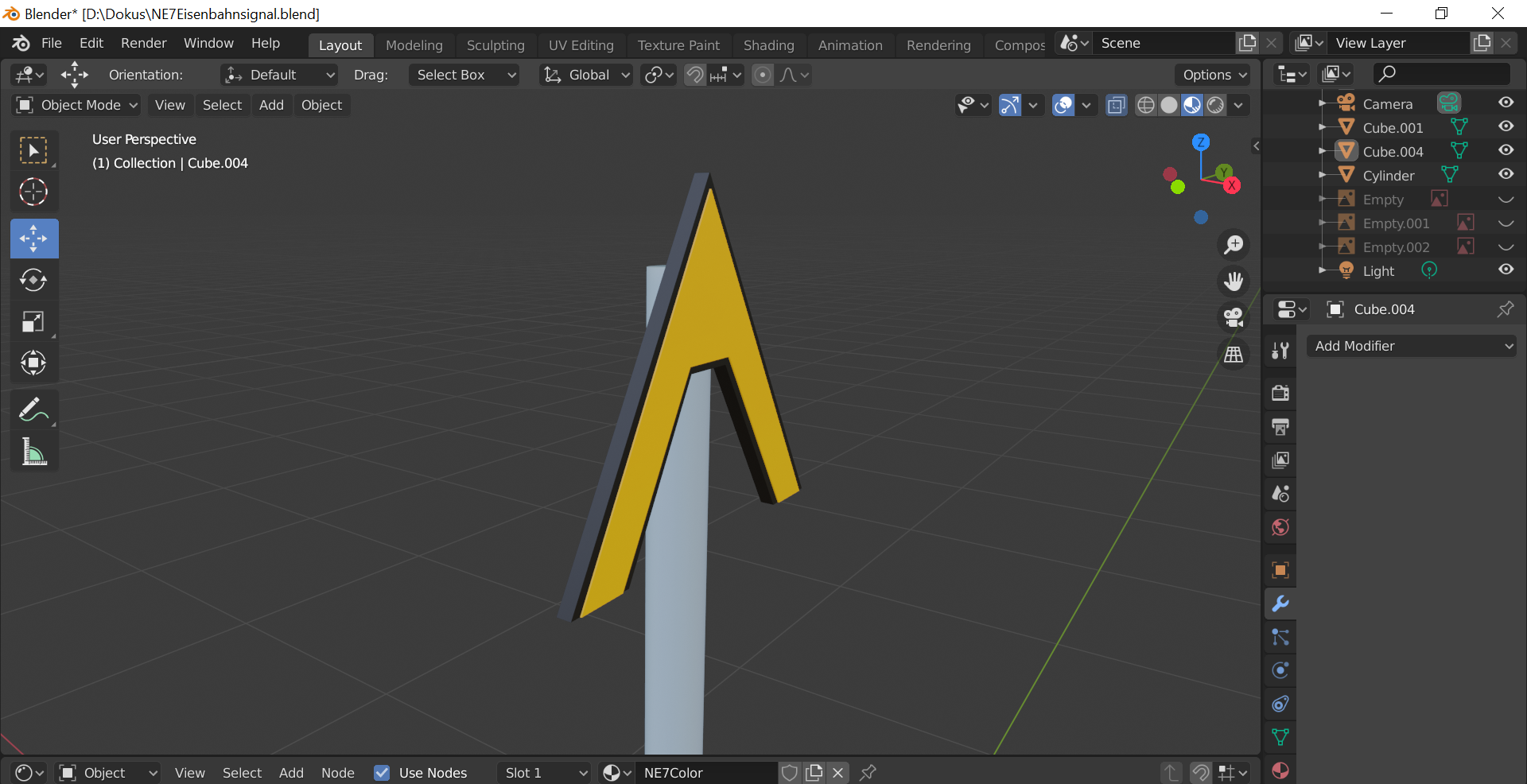1527x784 pixels.
Task: Select the Measure tool
Action: coord(33,452)
